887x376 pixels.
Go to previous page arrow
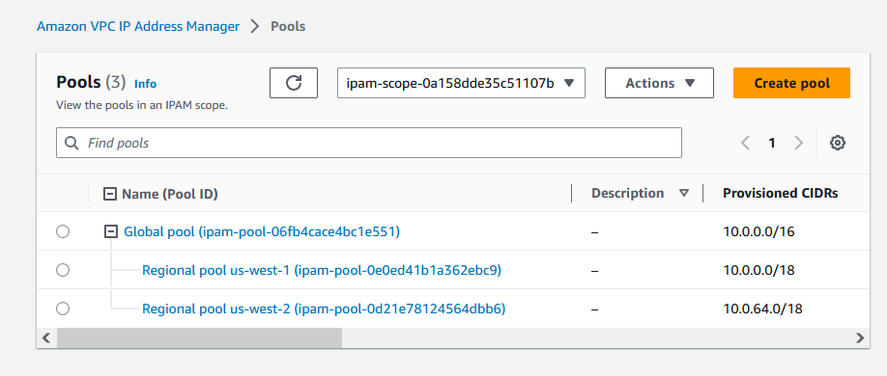745,143
